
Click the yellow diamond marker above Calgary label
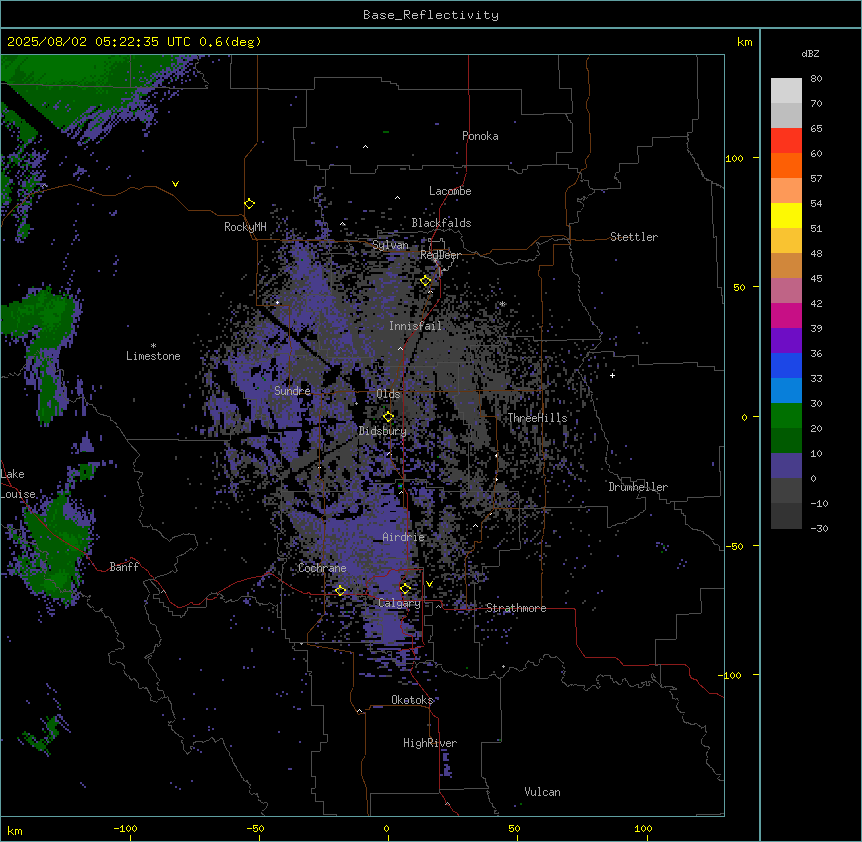point(405,589)
